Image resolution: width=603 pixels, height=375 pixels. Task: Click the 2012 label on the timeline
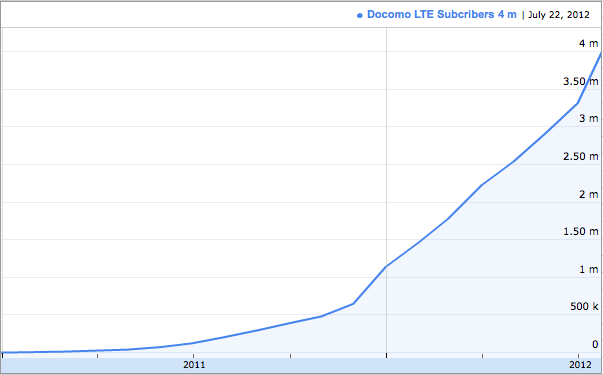pyautogui.click(x=580, y=365)
